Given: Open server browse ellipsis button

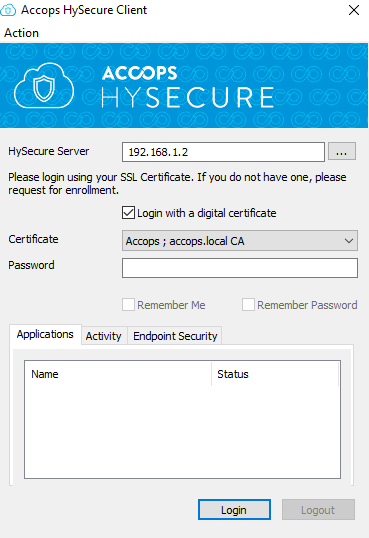Looking at the screenshot, I should 342,151.
